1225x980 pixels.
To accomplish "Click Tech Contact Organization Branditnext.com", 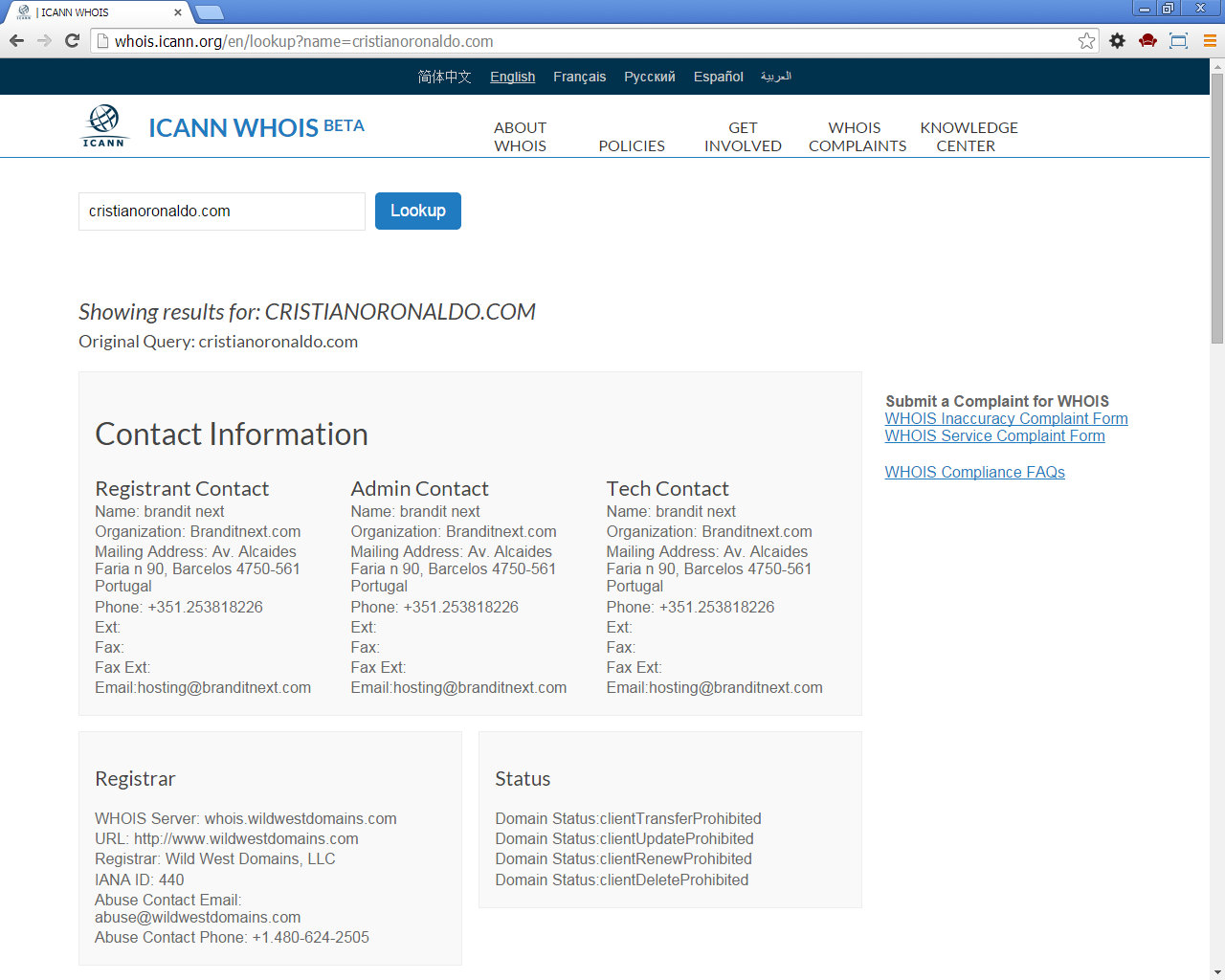I will tap(709, 532).
